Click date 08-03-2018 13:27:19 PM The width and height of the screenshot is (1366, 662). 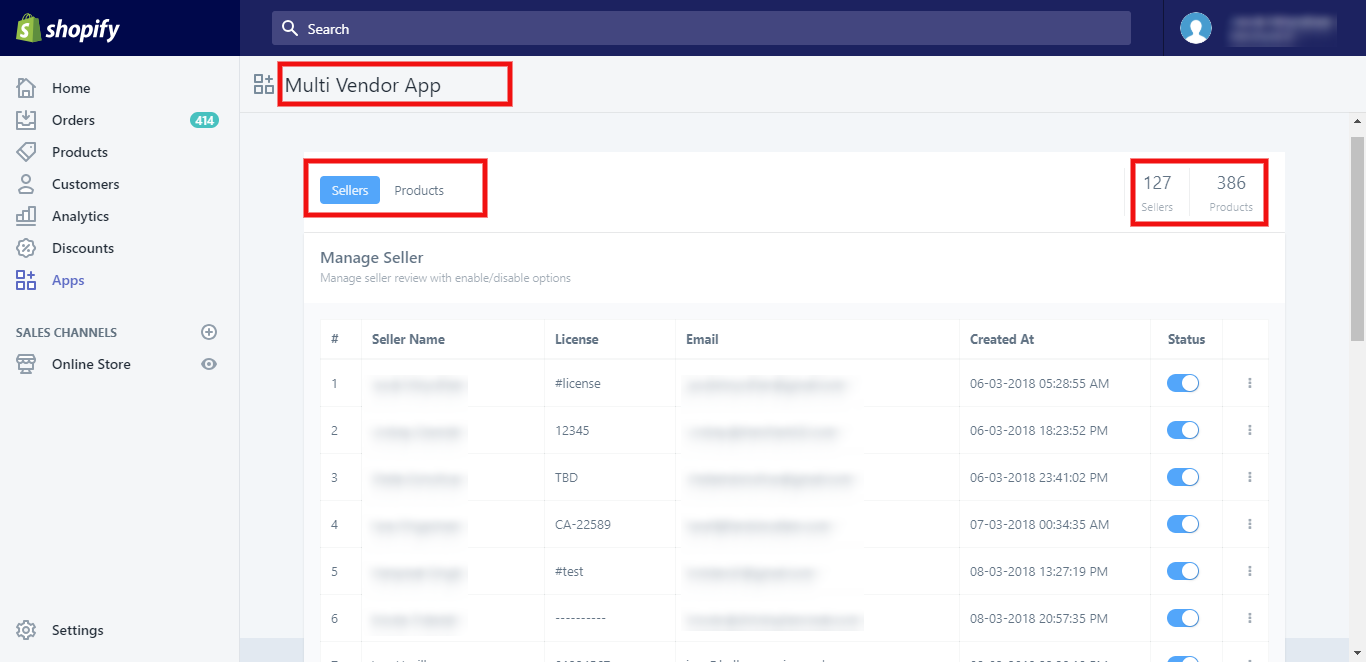[1039, 571]
